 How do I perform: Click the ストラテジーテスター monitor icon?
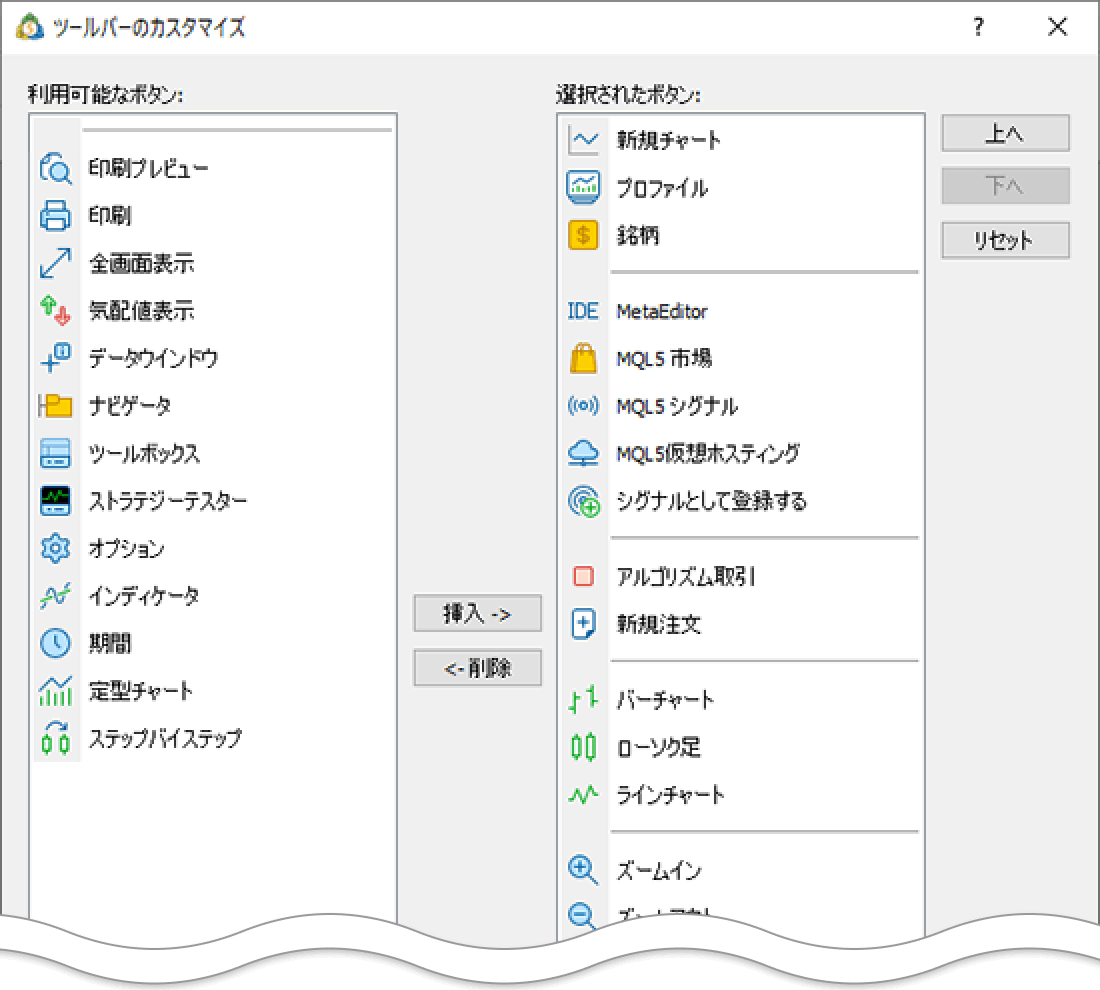click(55, 501)
